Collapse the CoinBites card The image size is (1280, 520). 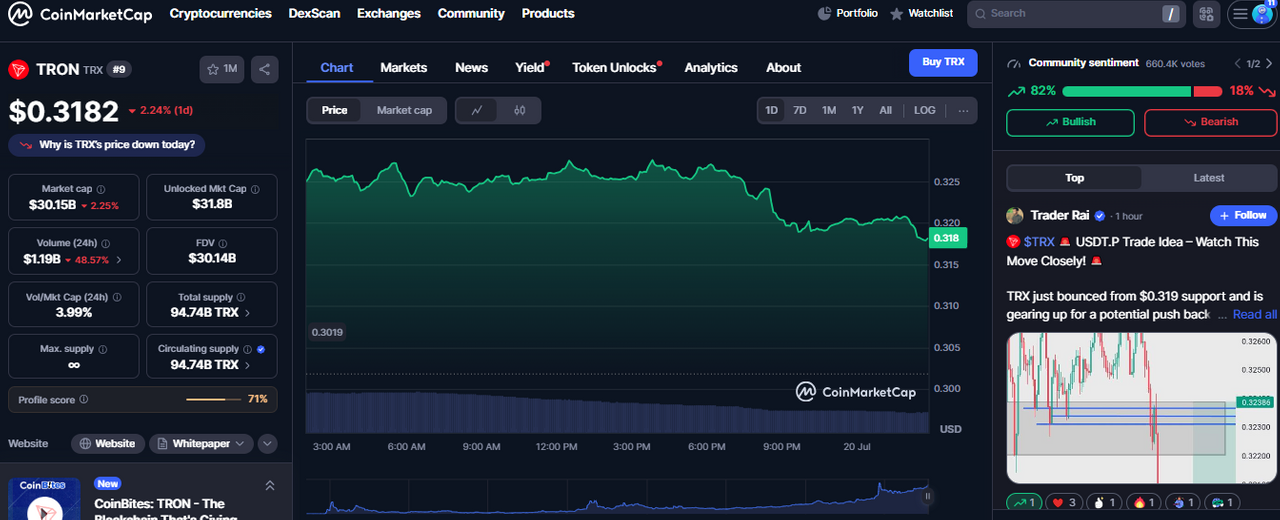270,486
